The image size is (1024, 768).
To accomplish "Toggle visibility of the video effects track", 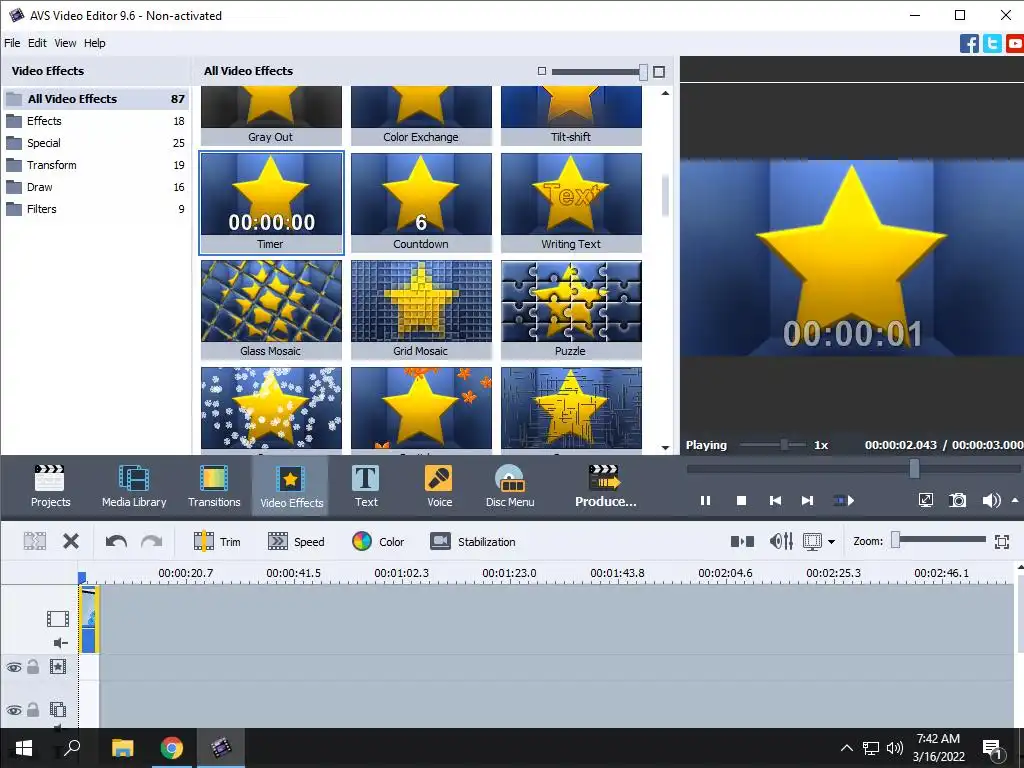I will coord(14,667).
